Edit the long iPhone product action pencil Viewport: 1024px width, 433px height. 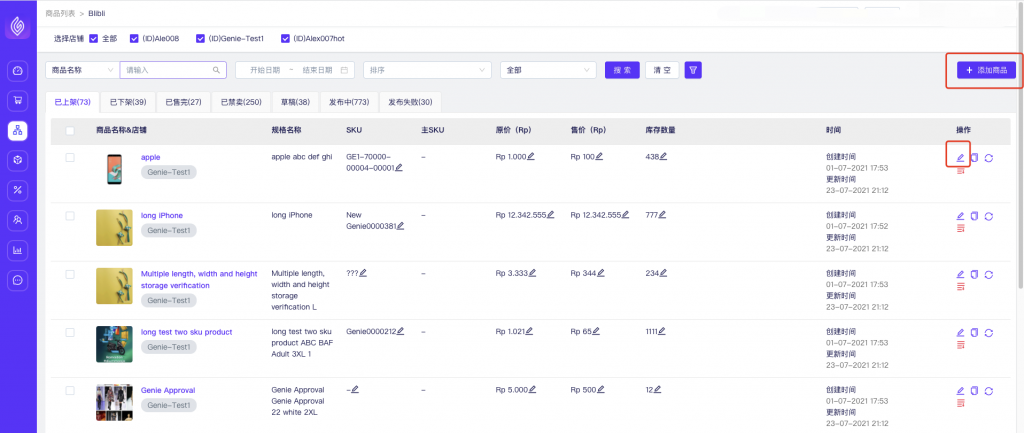tap(960, 216)
